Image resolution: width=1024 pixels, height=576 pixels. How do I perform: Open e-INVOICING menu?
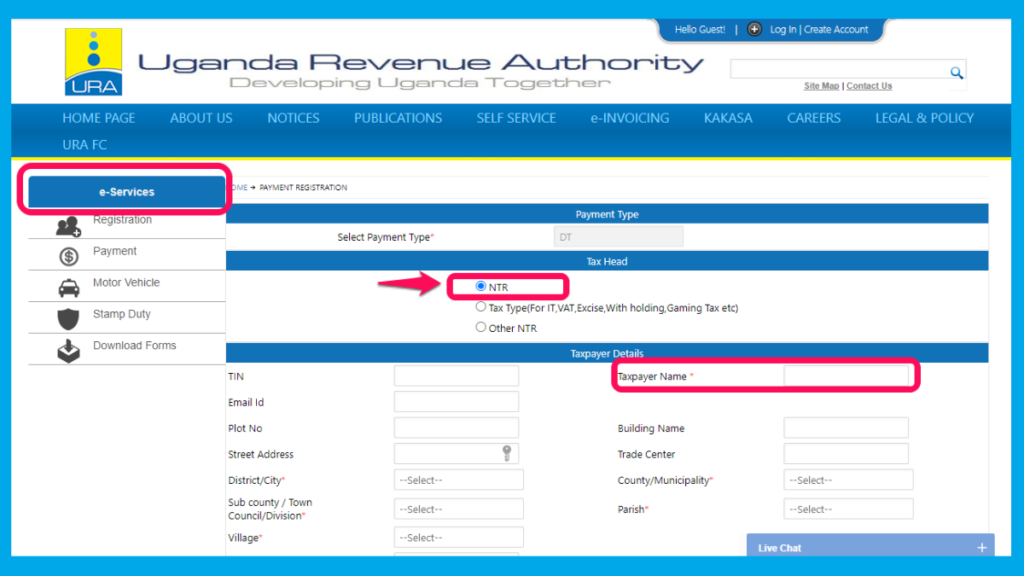[630, 118]
